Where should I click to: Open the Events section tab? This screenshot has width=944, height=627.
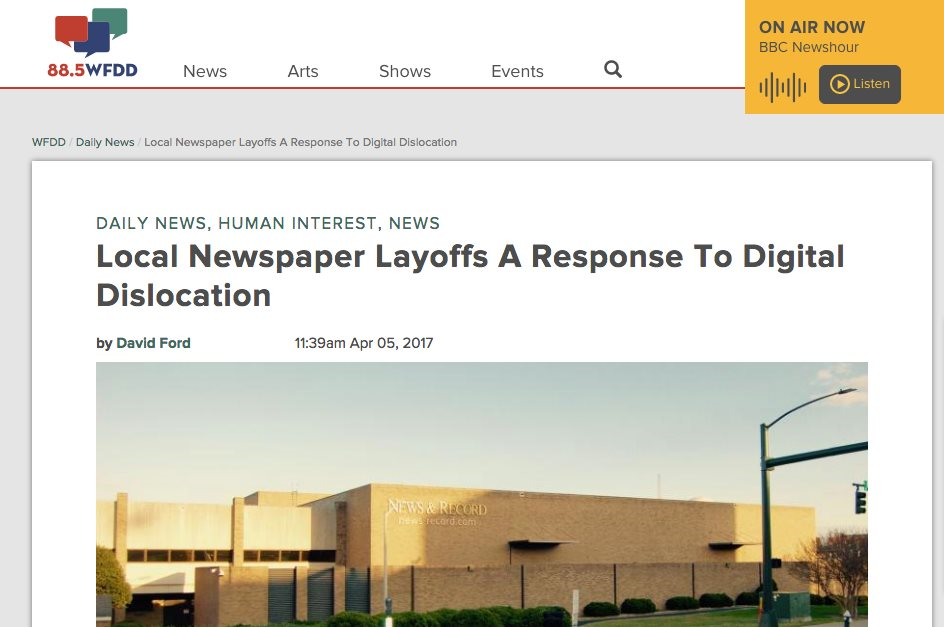coord(516,71)
